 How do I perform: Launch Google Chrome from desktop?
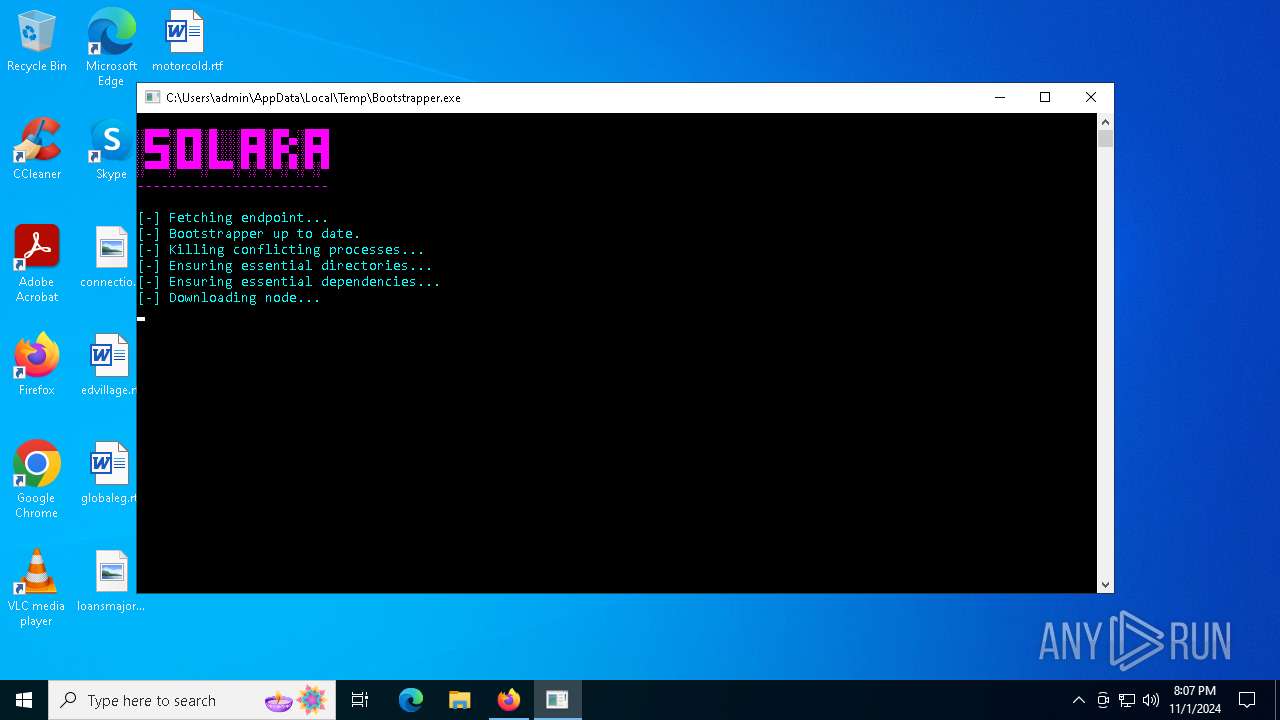coord(37,480)
